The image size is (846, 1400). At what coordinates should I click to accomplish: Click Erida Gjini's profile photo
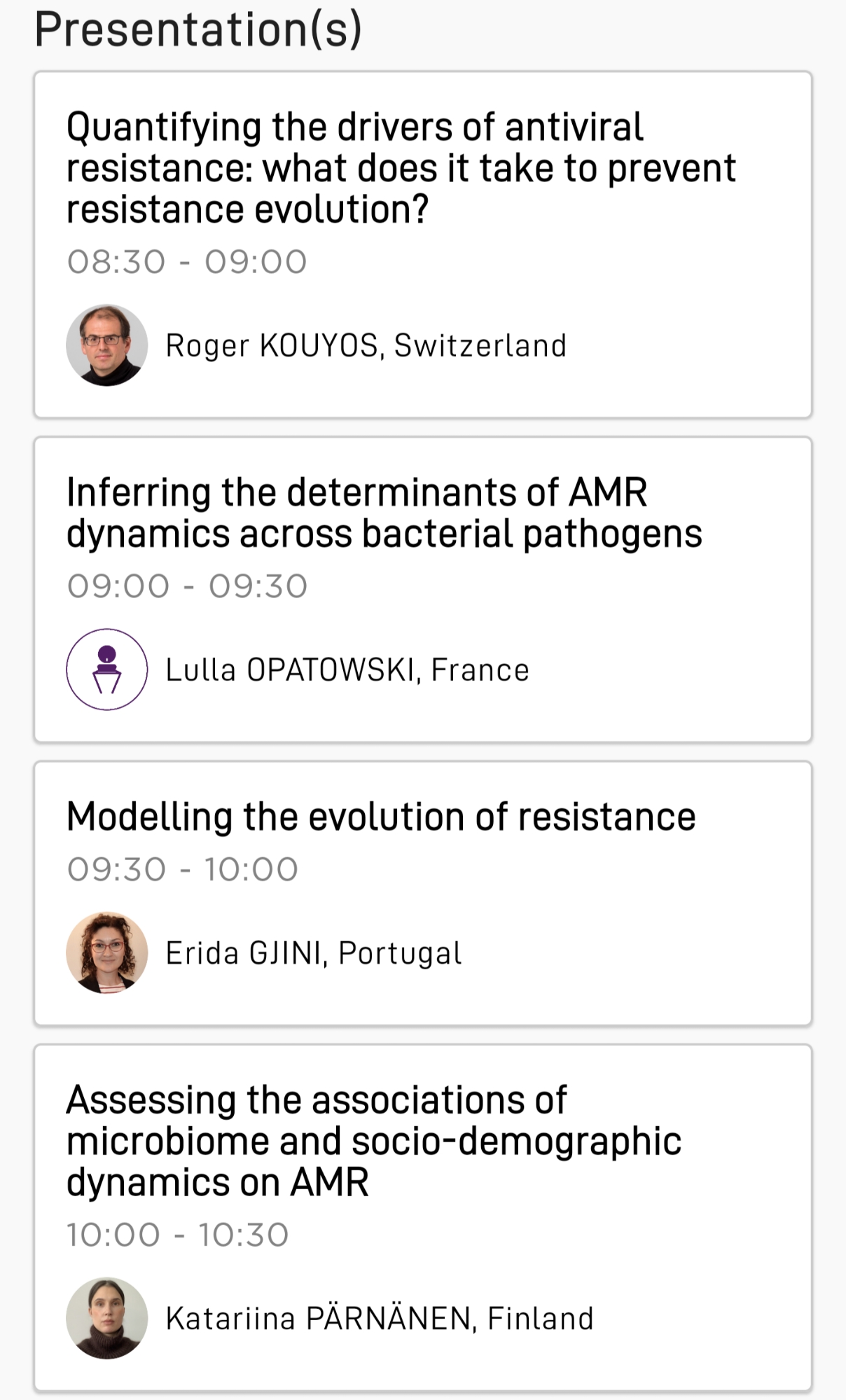107,952
